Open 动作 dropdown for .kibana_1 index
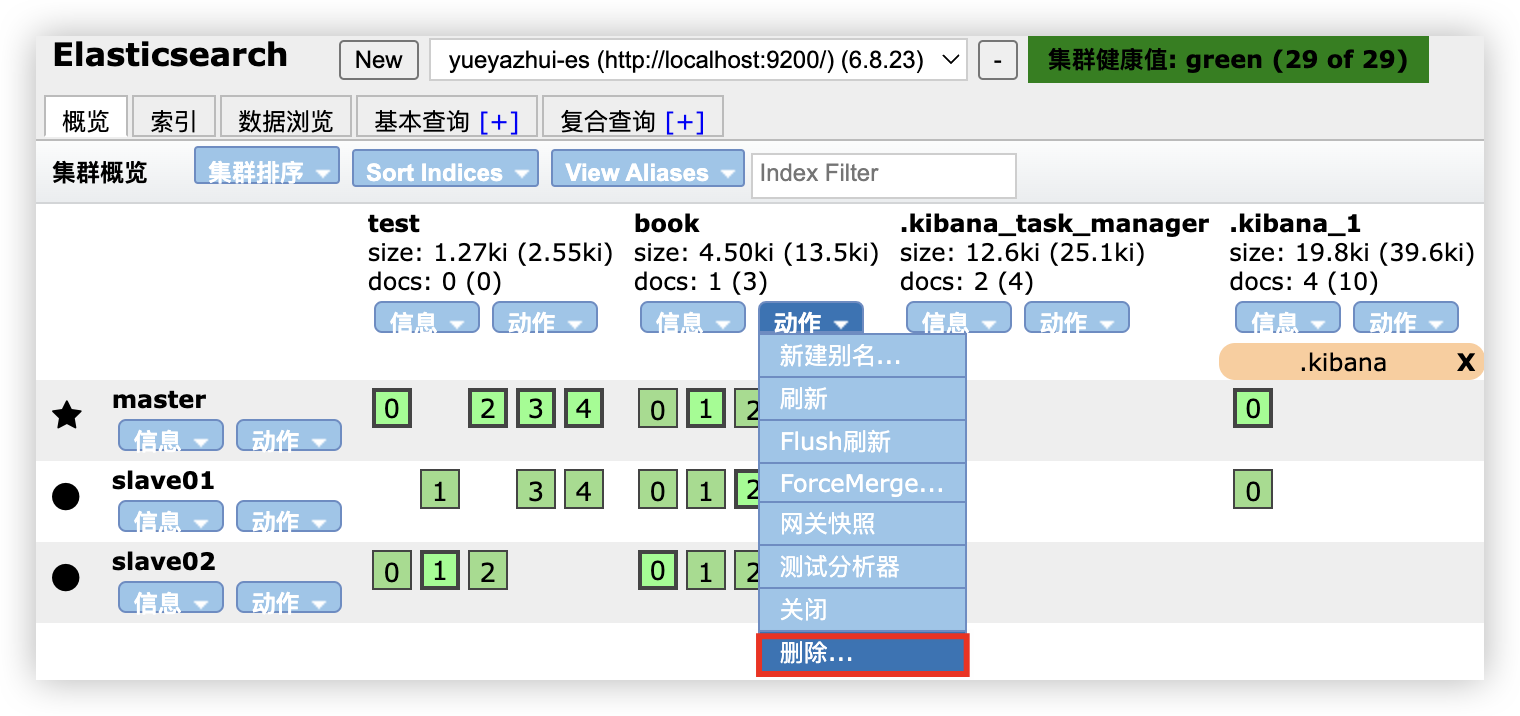 (x=1406, y=318)
